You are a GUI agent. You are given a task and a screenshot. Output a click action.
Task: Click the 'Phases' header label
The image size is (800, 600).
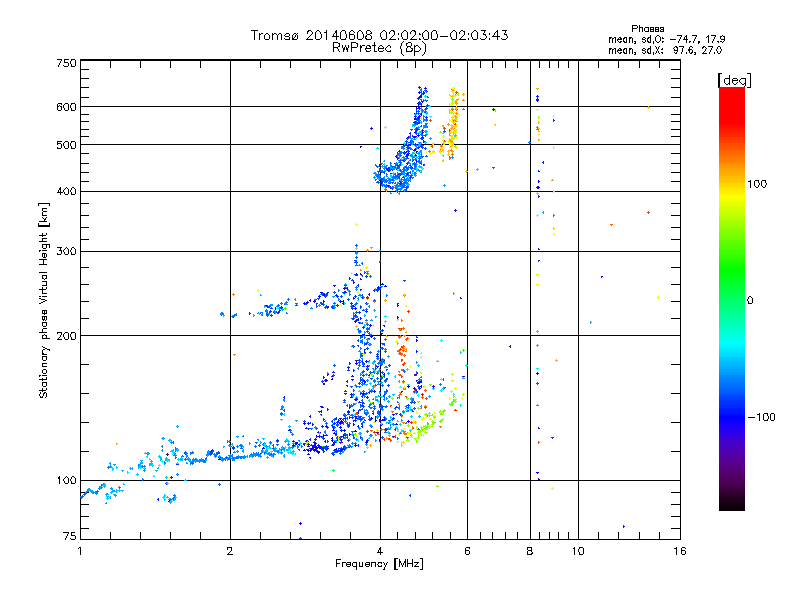[647, 29]
